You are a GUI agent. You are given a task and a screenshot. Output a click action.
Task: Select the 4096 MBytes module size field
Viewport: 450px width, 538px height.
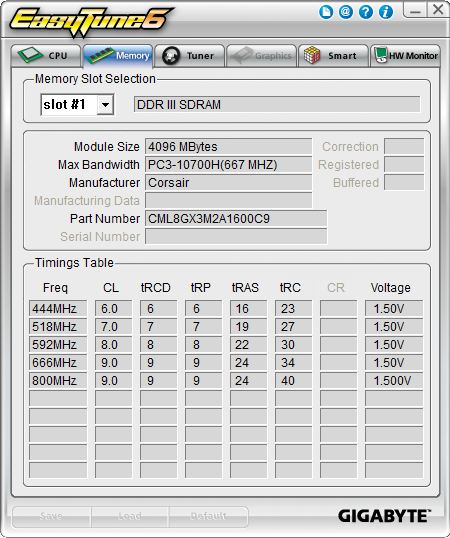(228, 147)
